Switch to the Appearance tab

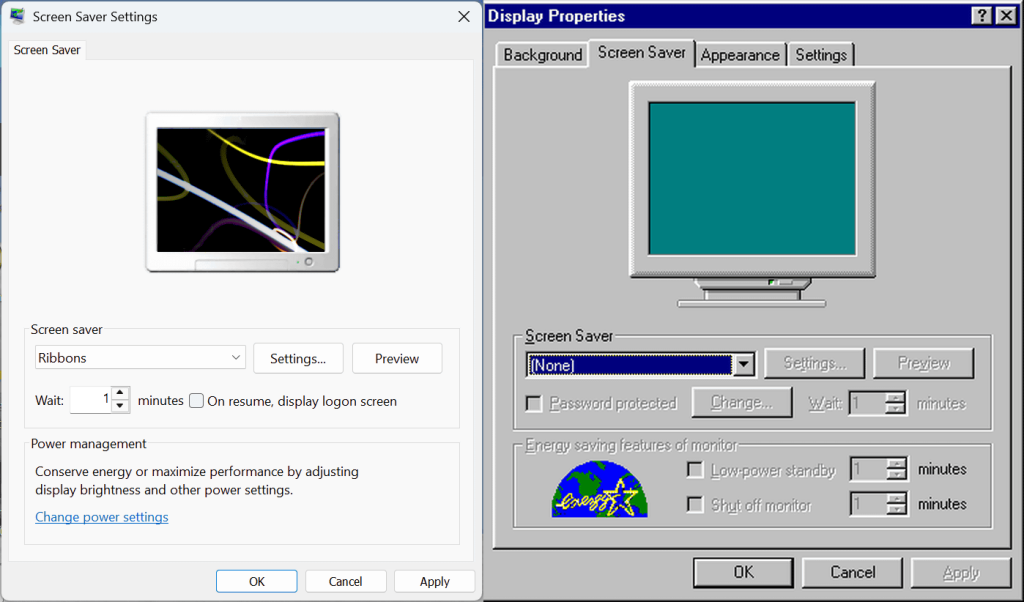(x=739, y=55)
